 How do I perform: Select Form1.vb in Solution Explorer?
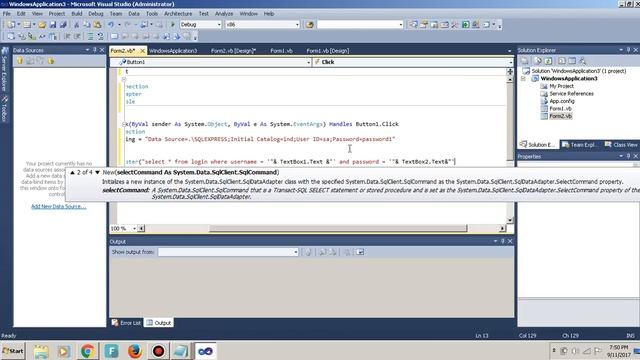[x=560, y=109]
